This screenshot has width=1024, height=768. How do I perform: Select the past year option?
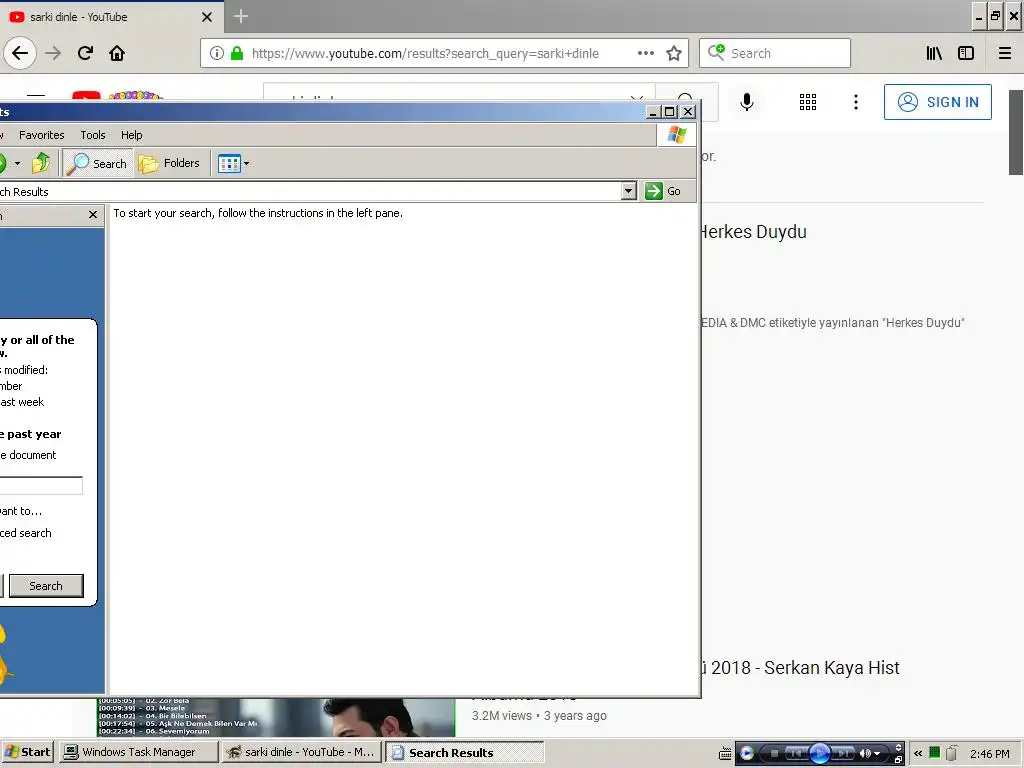pos(31,434)
